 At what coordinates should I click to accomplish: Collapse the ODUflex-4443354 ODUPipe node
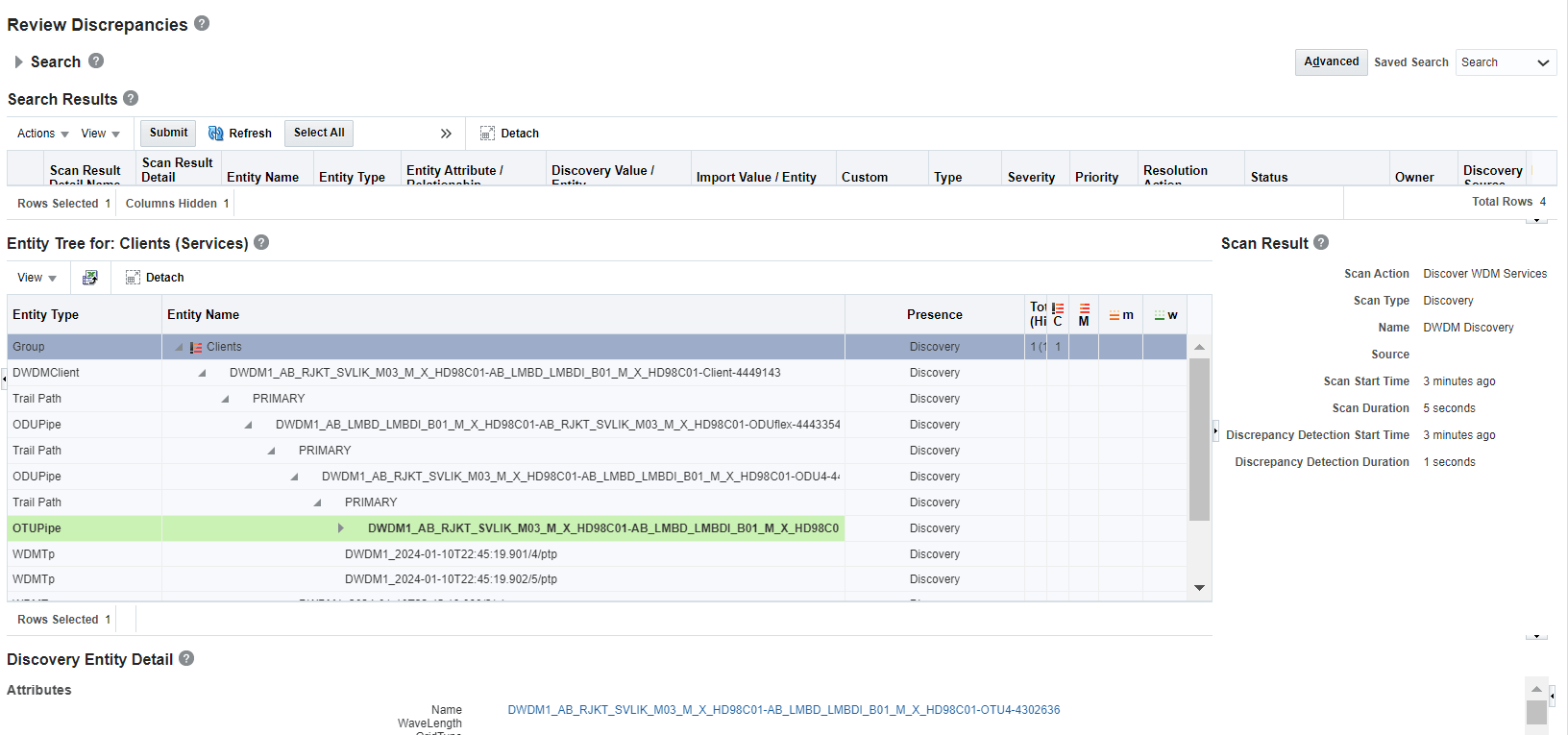click(x=248, y=425)
